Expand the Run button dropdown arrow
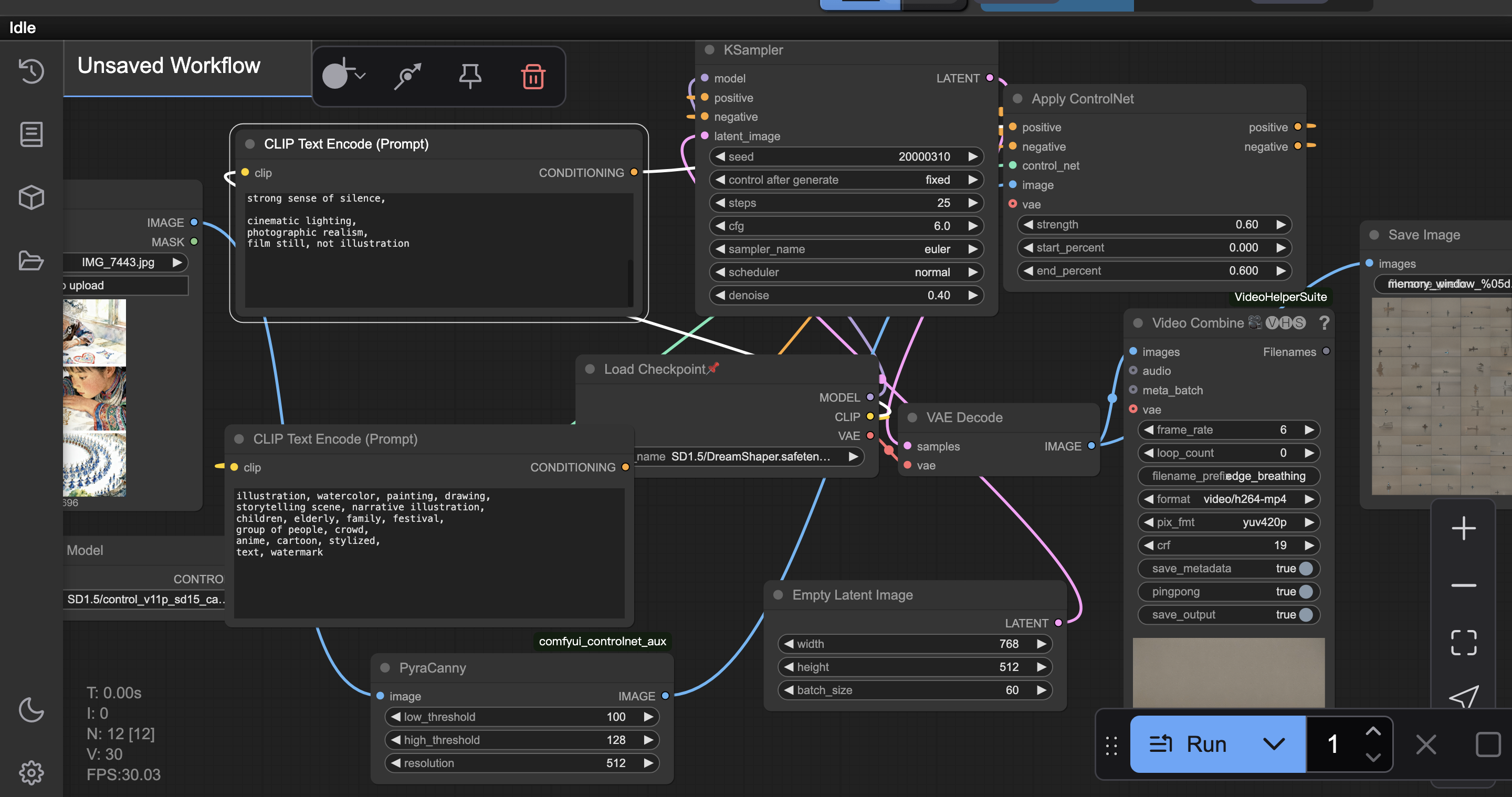The image size is (1512, 797). (1273, 744)
